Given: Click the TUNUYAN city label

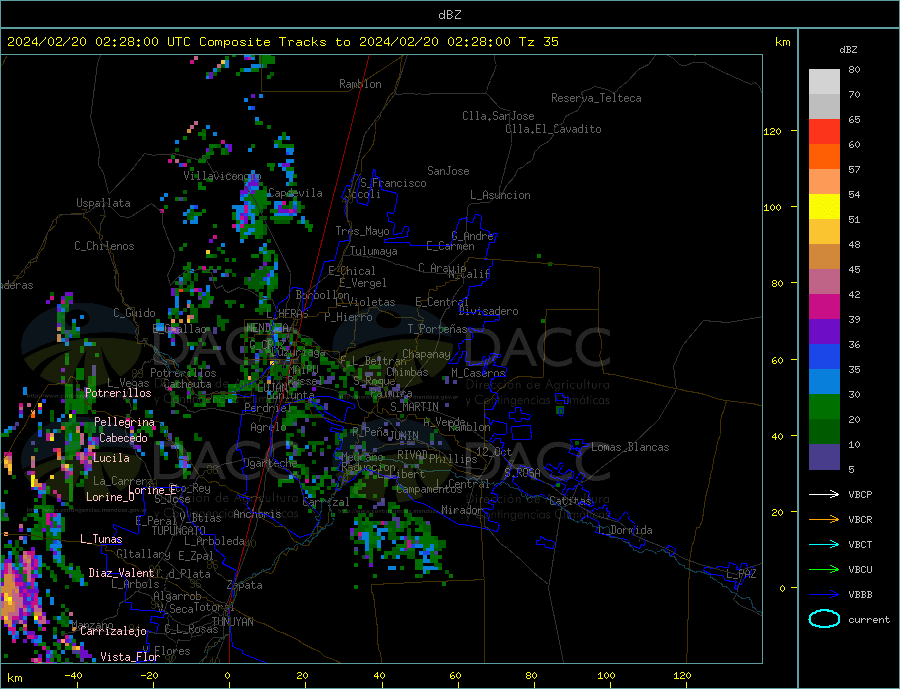Looking at the screenshot, I should [232, 622].
